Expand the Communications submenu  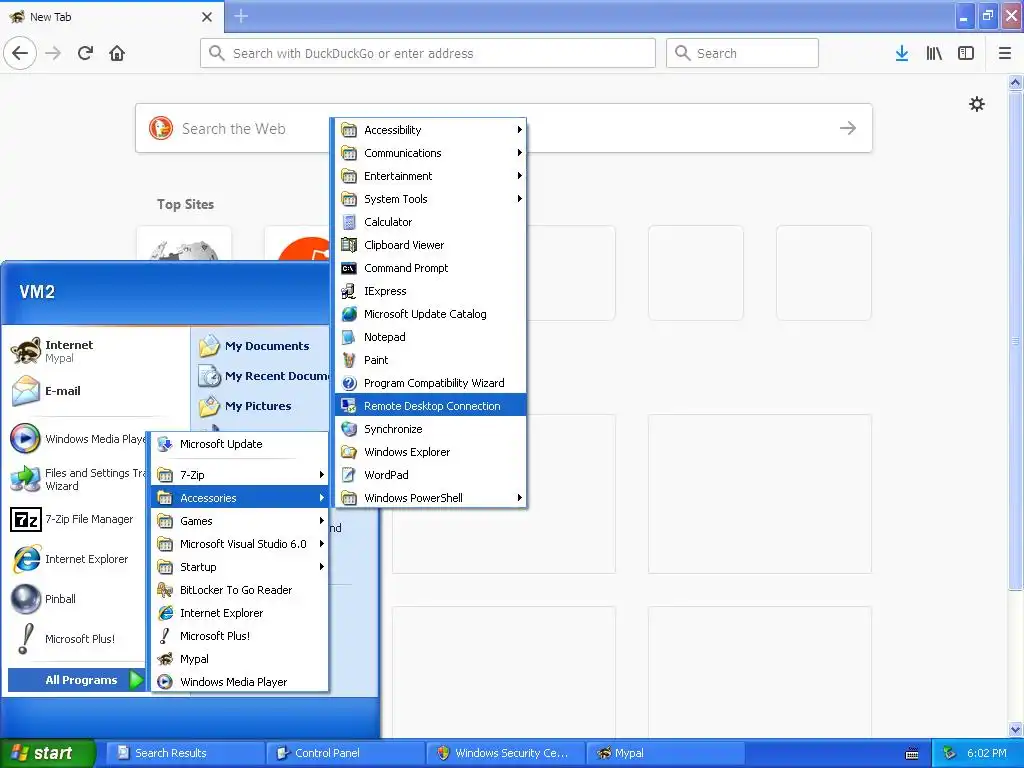pos(430,153)
